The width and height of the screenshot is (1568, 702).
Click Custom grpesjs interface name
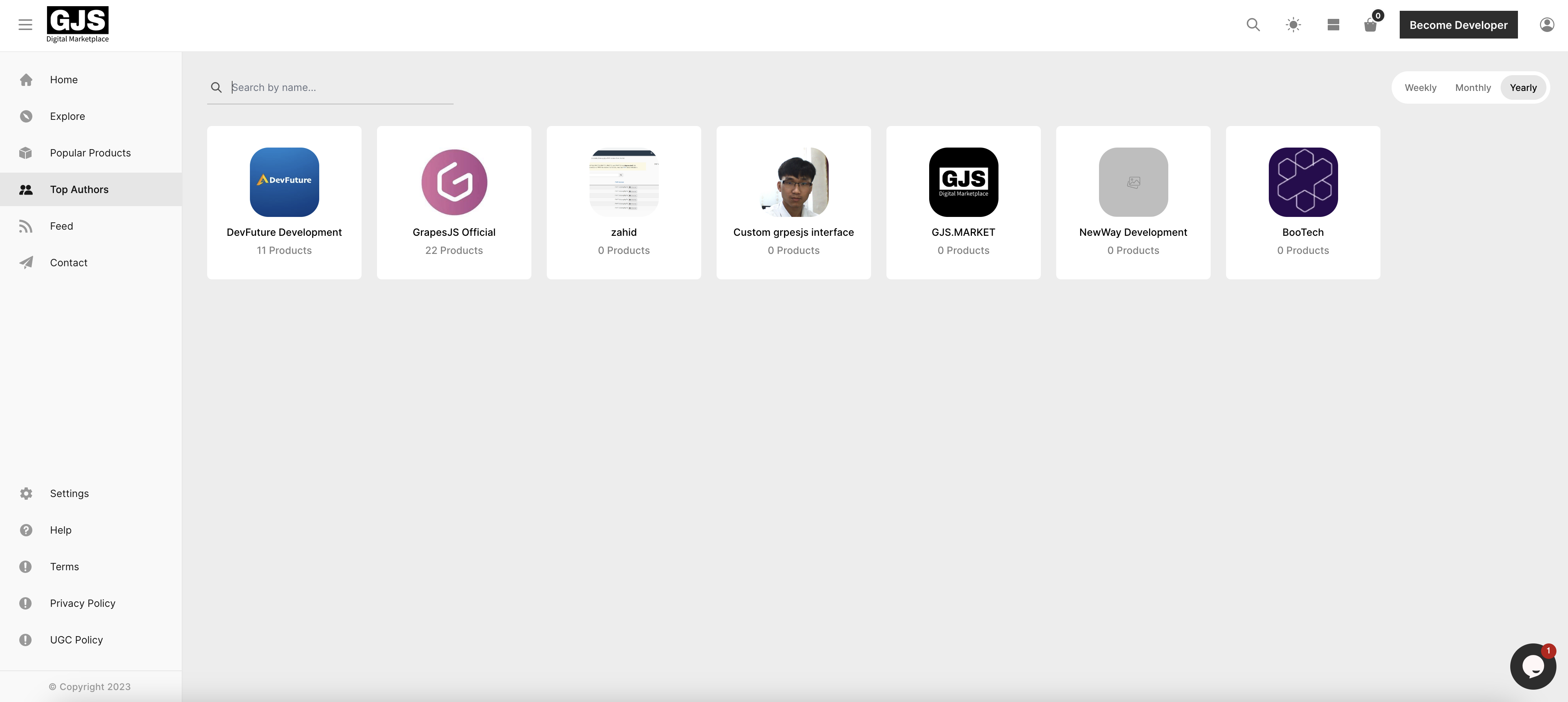point(794,232)
